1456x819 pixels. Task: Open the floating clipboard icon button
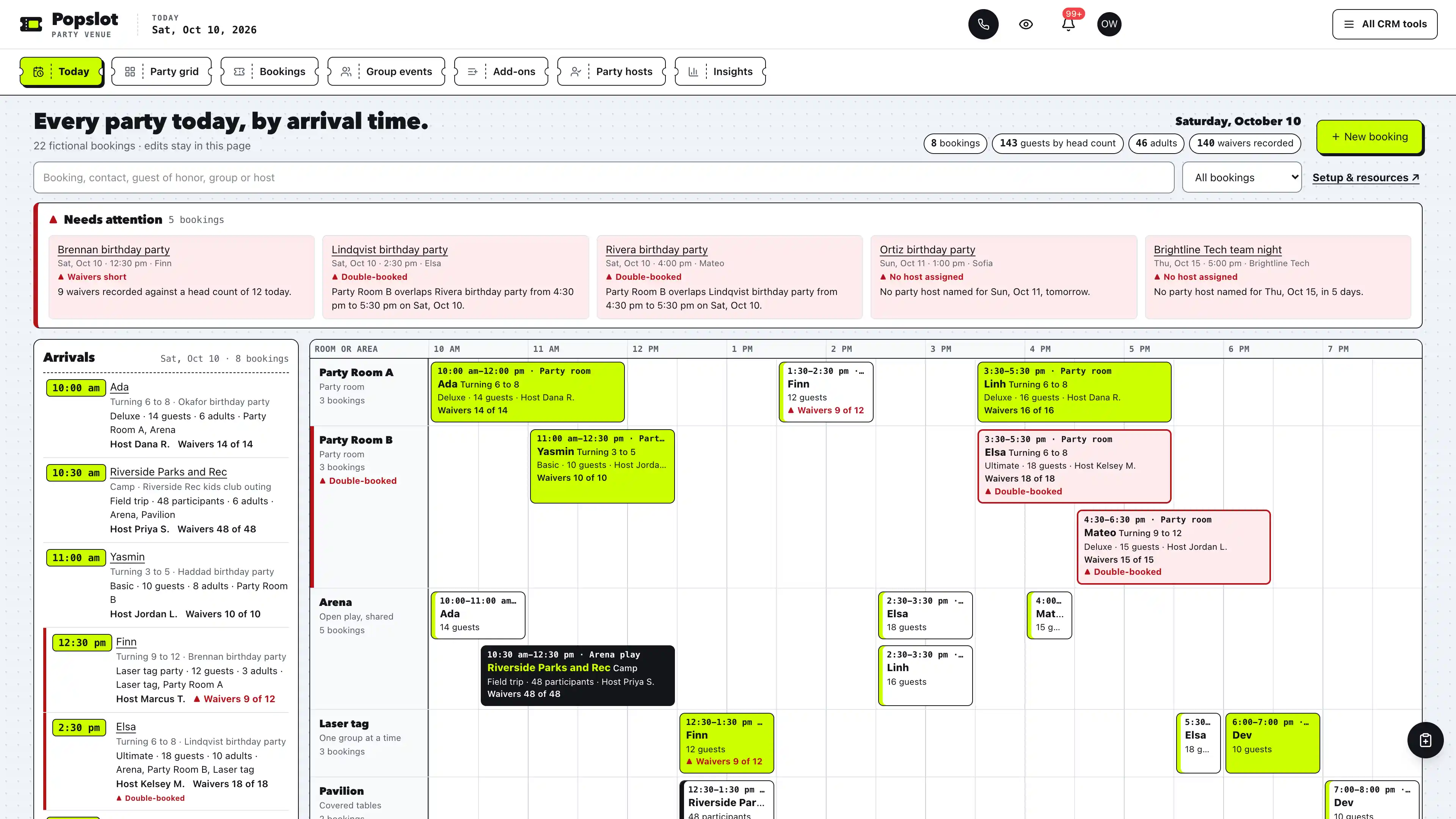point(1425,740)
